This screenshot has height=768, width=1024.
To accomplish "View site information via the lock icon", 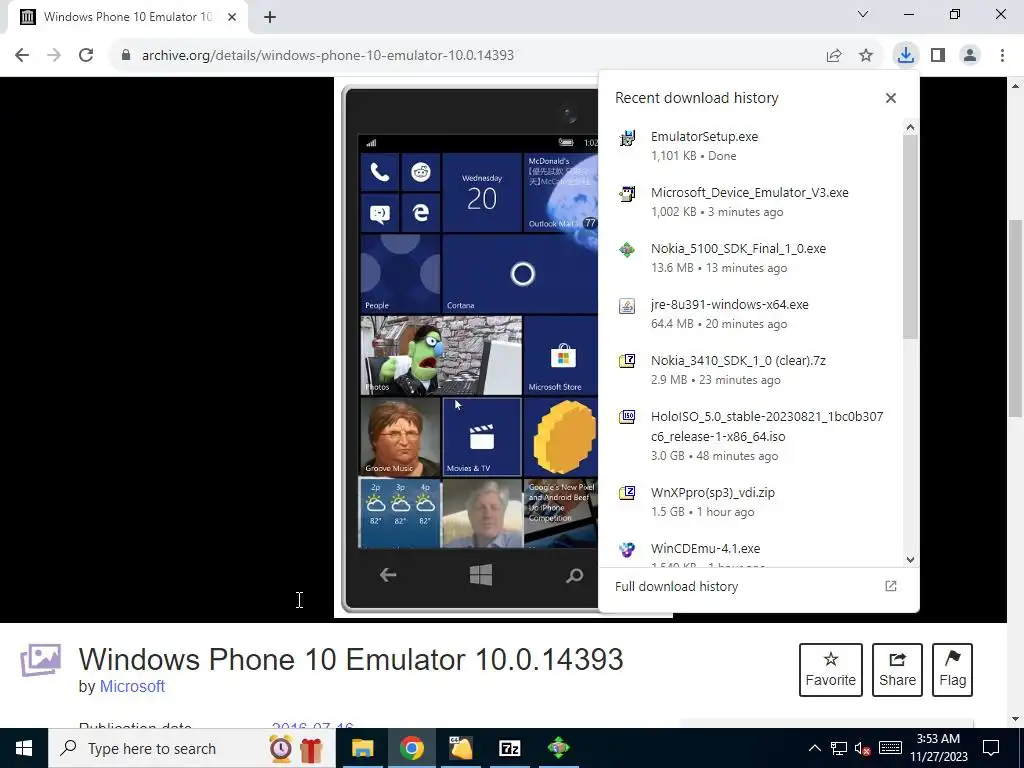I will 126,56.
